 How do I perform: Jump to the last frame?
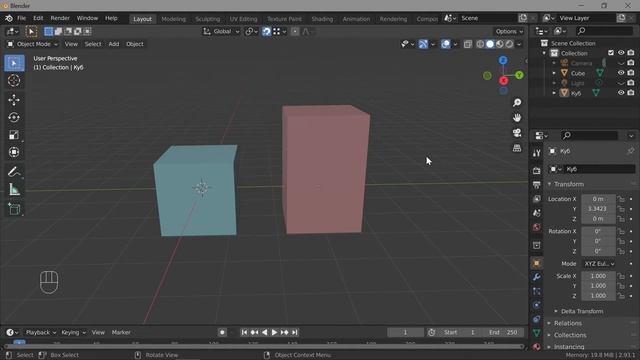(x=295, y=333)
